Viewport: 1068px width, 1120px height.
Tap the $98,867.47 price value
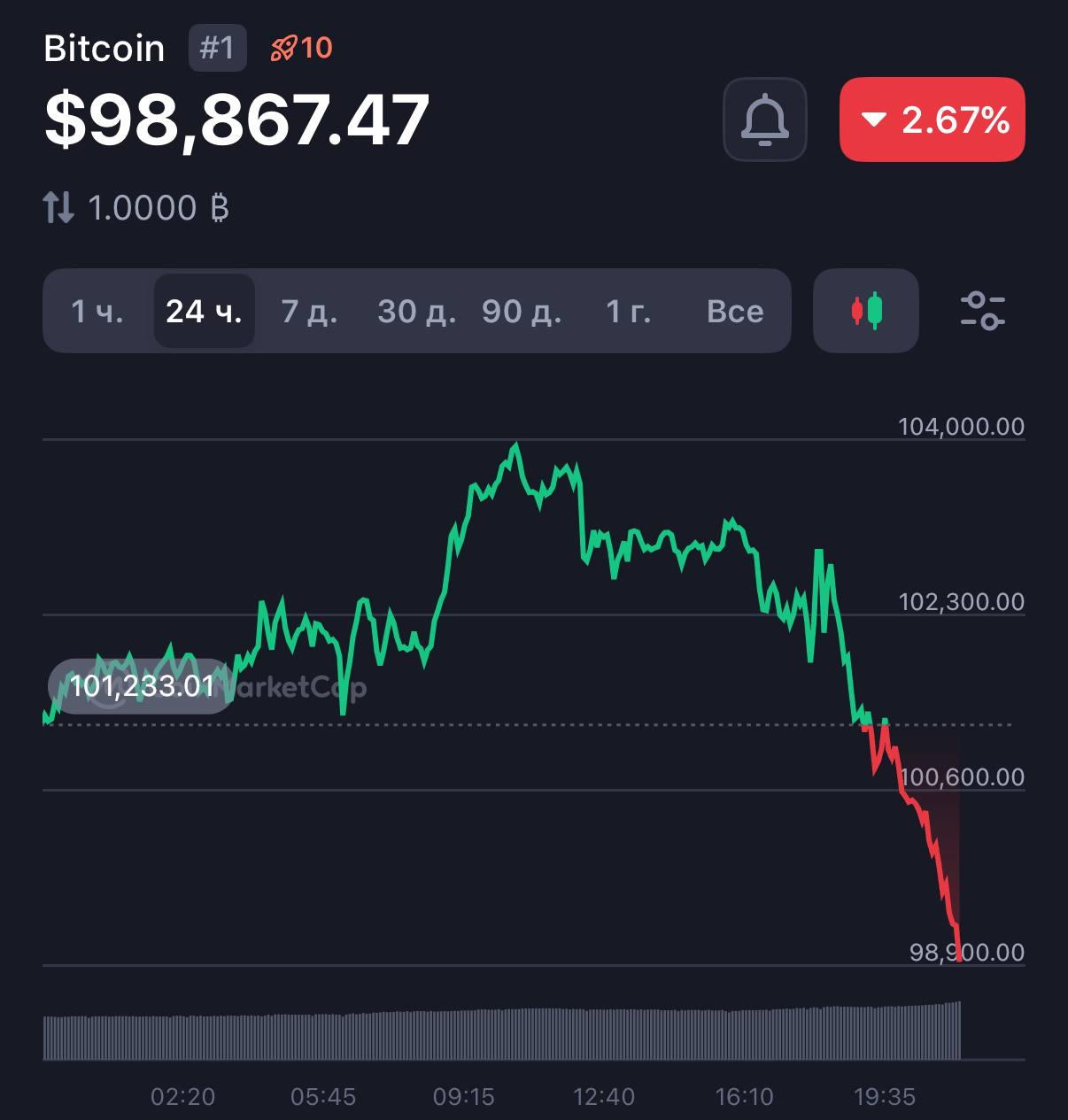(x=236, y=120)
